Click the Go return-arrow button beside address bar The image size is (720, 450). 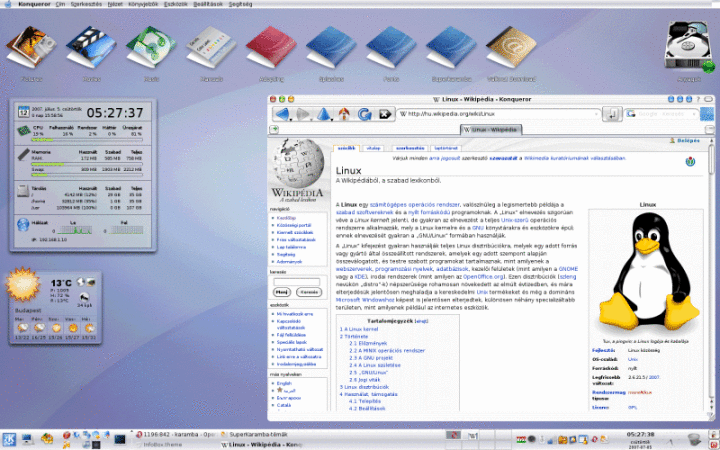pyautogui.click(x=612, y=114)
